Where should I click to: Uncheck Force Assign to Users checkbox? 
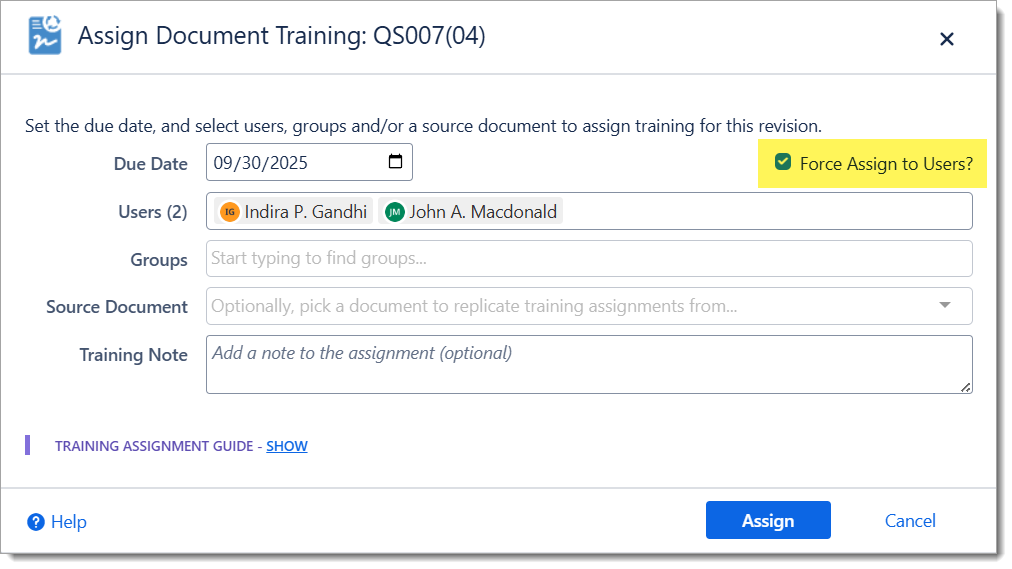(783, 162)
